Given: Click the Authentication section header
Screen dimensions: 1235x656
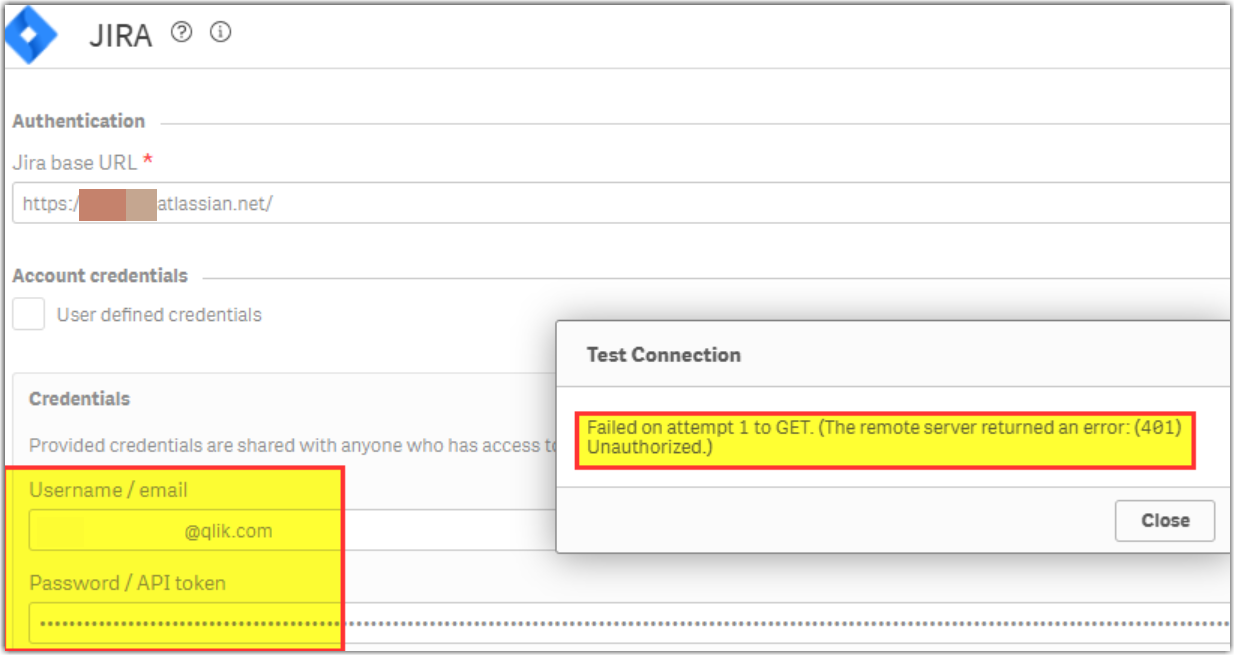Looking at the screenshot, I should [x=79, y=120].
